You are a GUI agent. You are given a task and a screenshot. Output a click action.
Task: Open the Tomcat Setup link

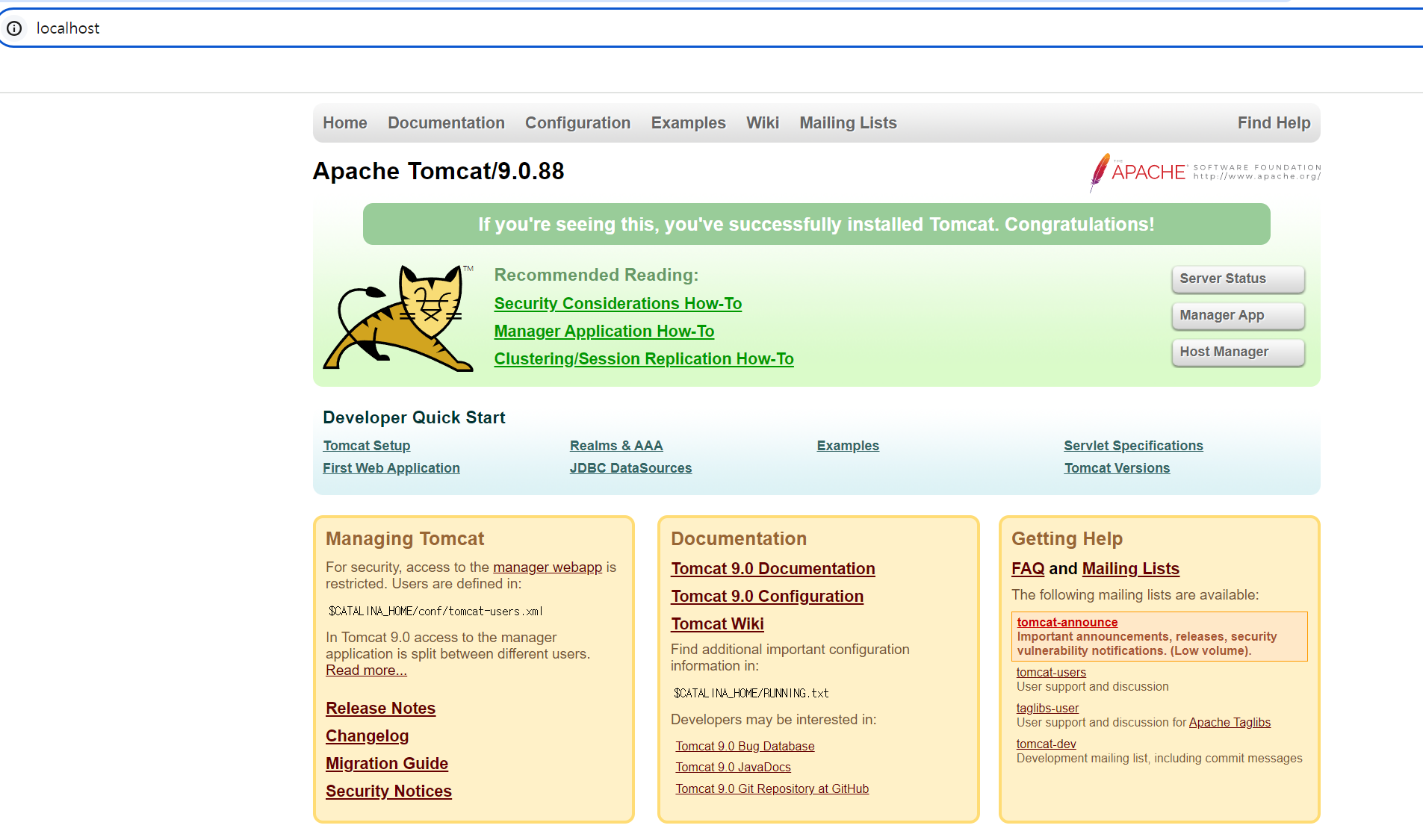[367, 446]
